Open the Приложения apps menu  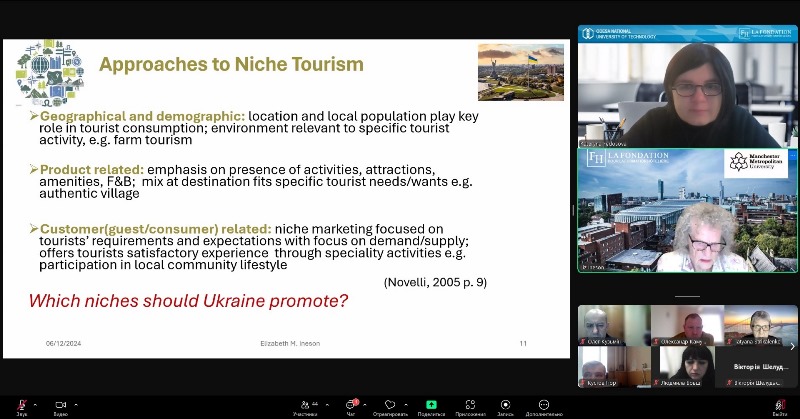pos(470,407)
